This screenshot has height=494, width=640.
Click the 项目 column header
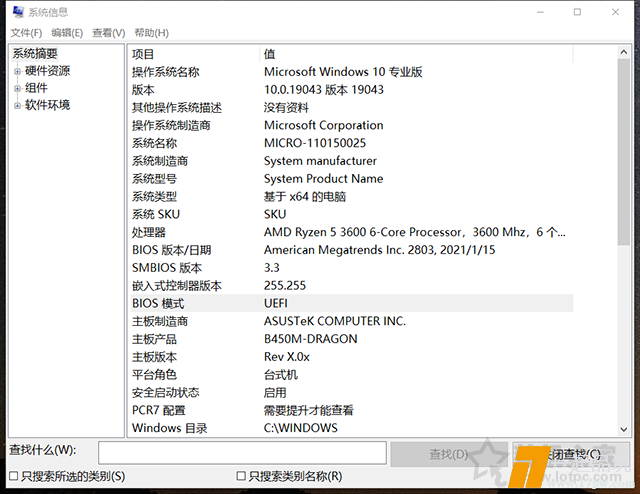point(194,54)
